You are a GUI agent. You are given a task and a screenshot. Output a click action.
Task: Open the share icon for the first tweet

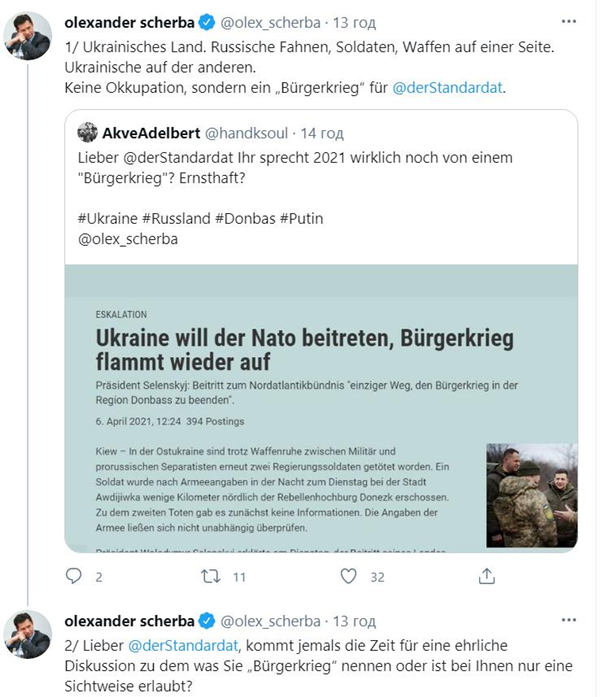(486, 576)
